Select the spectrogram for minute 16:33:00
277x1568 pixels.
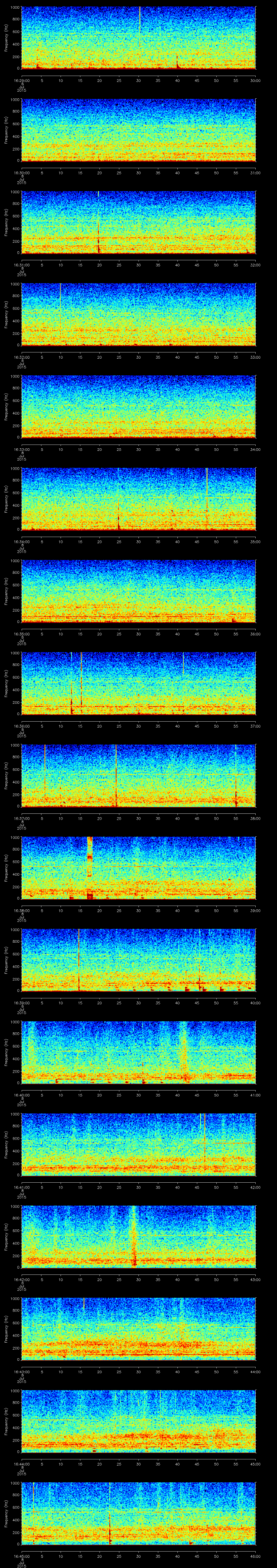(x=138, y=407)
